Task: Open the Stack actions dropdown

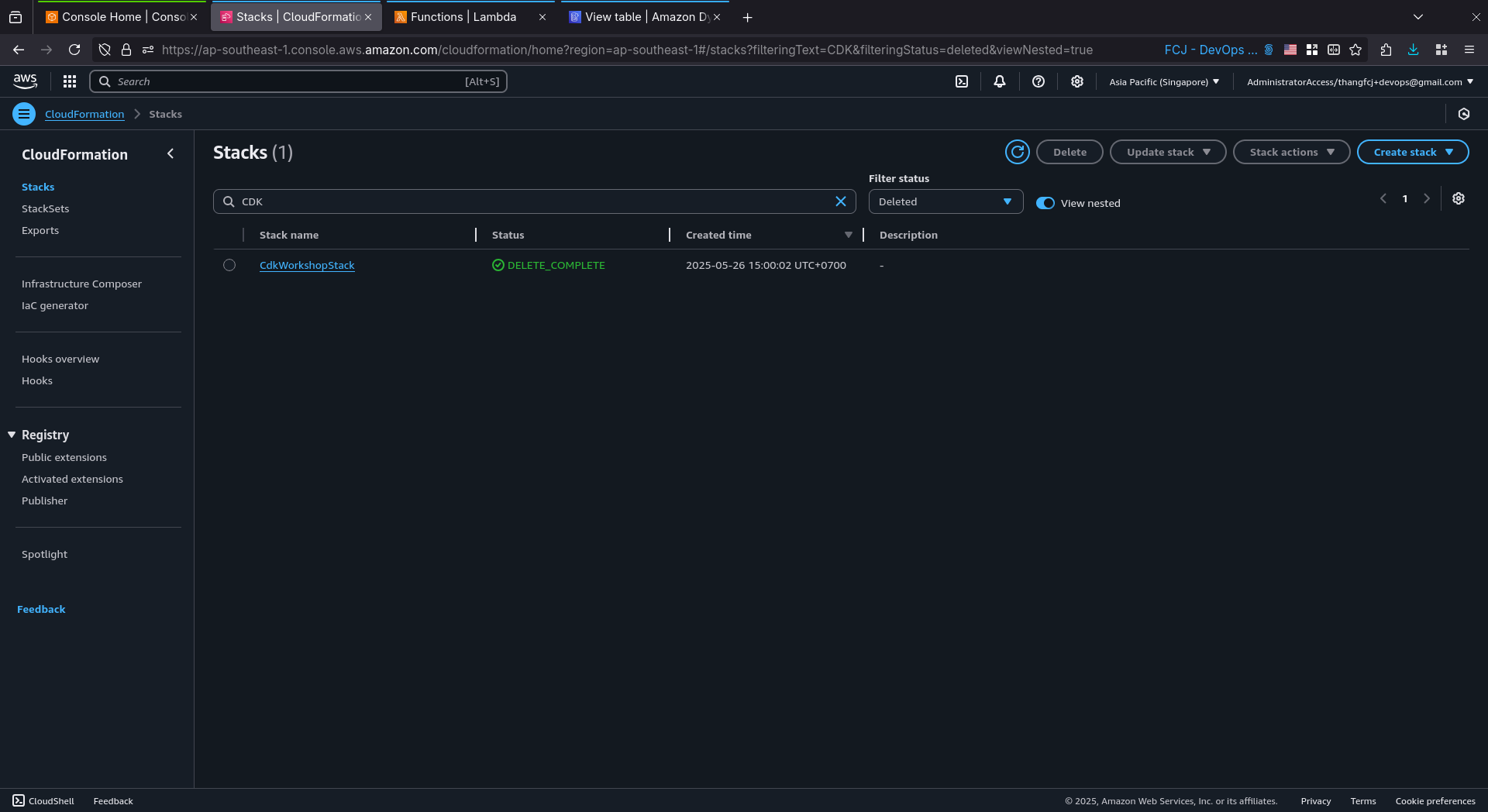Action: (1291, 152)
